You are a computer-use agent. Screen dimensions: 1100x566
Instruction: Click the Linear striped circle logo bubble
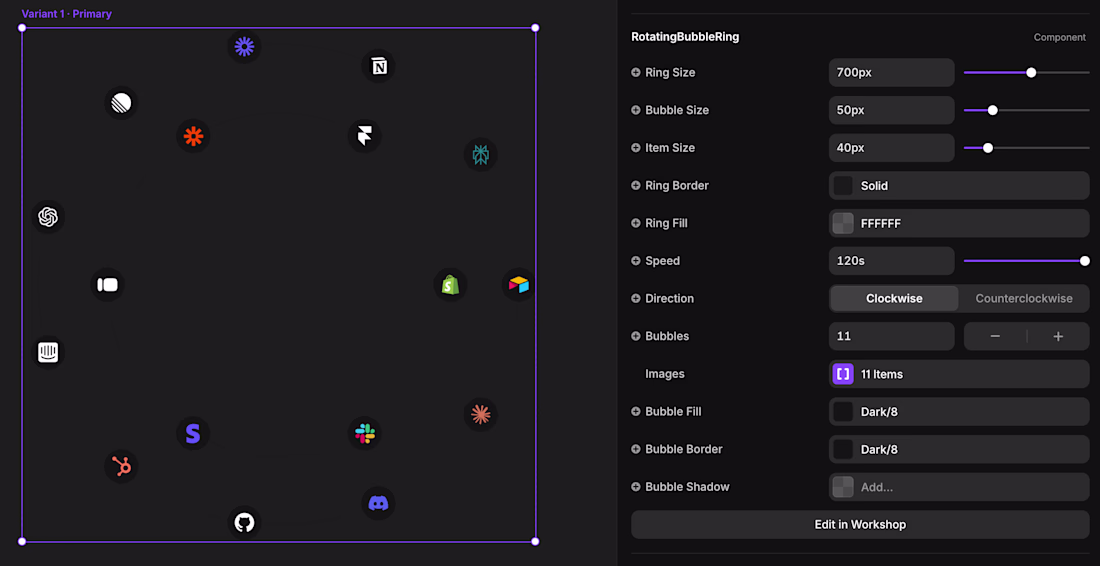pyautogui.click(x=121, y=103)
